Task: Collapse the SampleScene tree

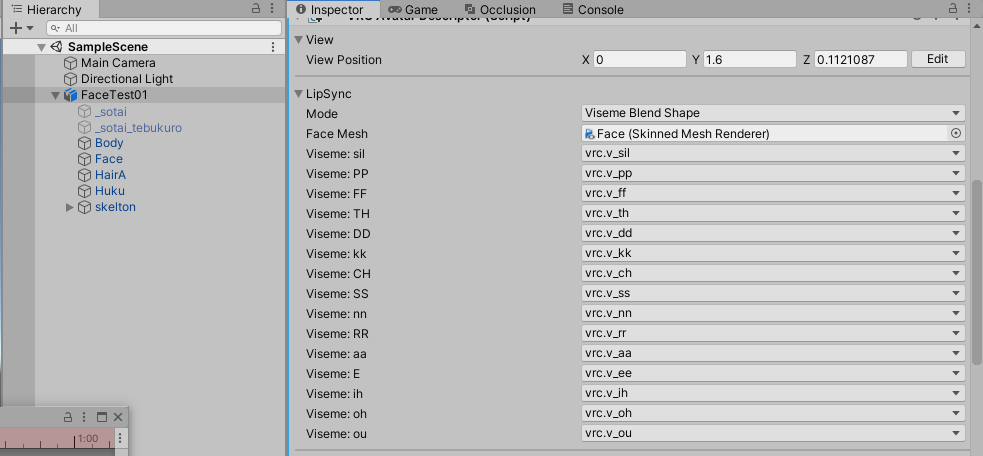Action: pyautogui.click(x=41, y=48)
